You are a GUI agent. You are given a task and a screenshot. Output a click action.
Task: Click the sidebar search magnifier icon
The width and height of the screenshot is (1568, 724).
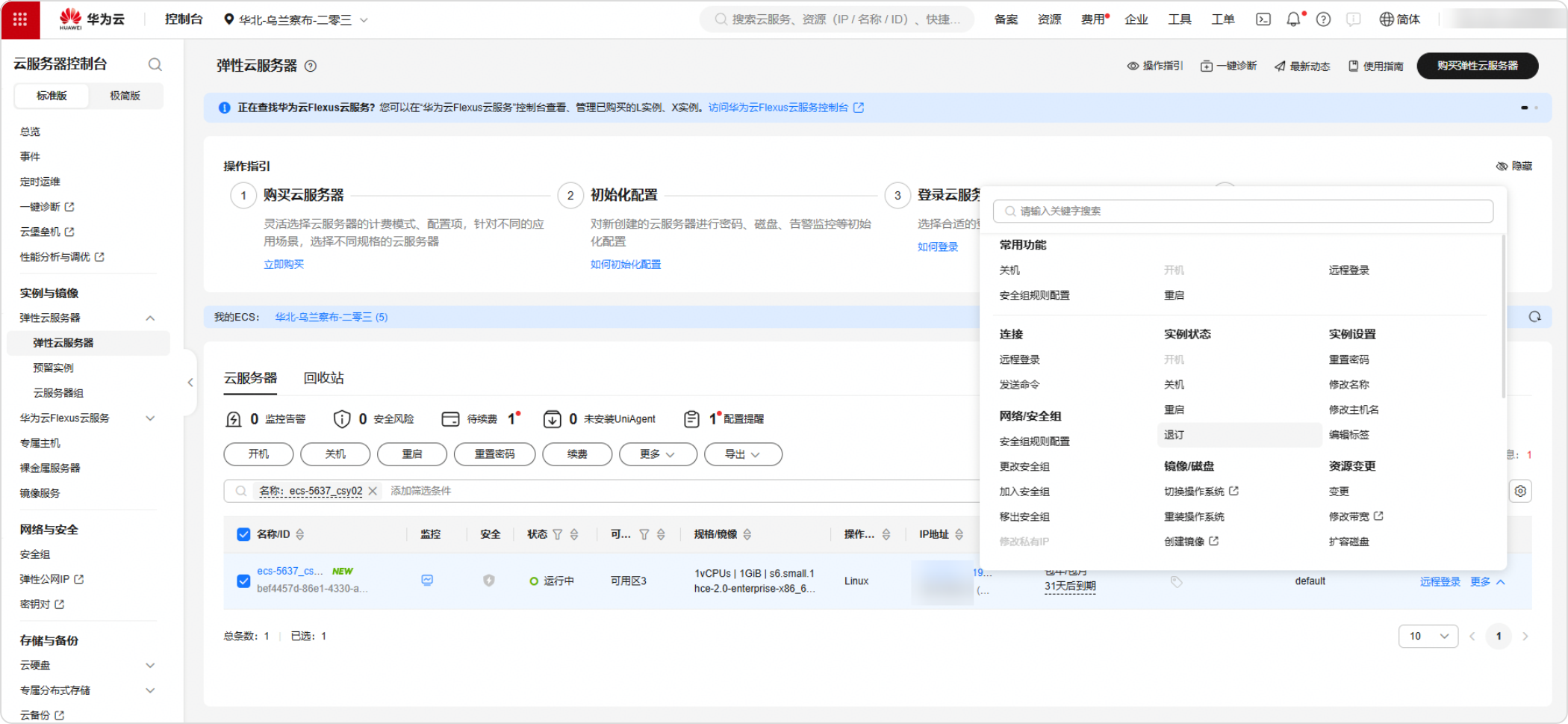click(x=155, y=64)
